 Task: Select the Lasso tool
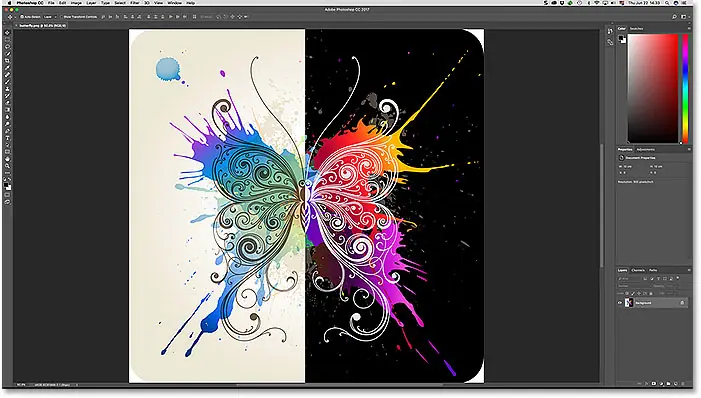click(7, 47)
